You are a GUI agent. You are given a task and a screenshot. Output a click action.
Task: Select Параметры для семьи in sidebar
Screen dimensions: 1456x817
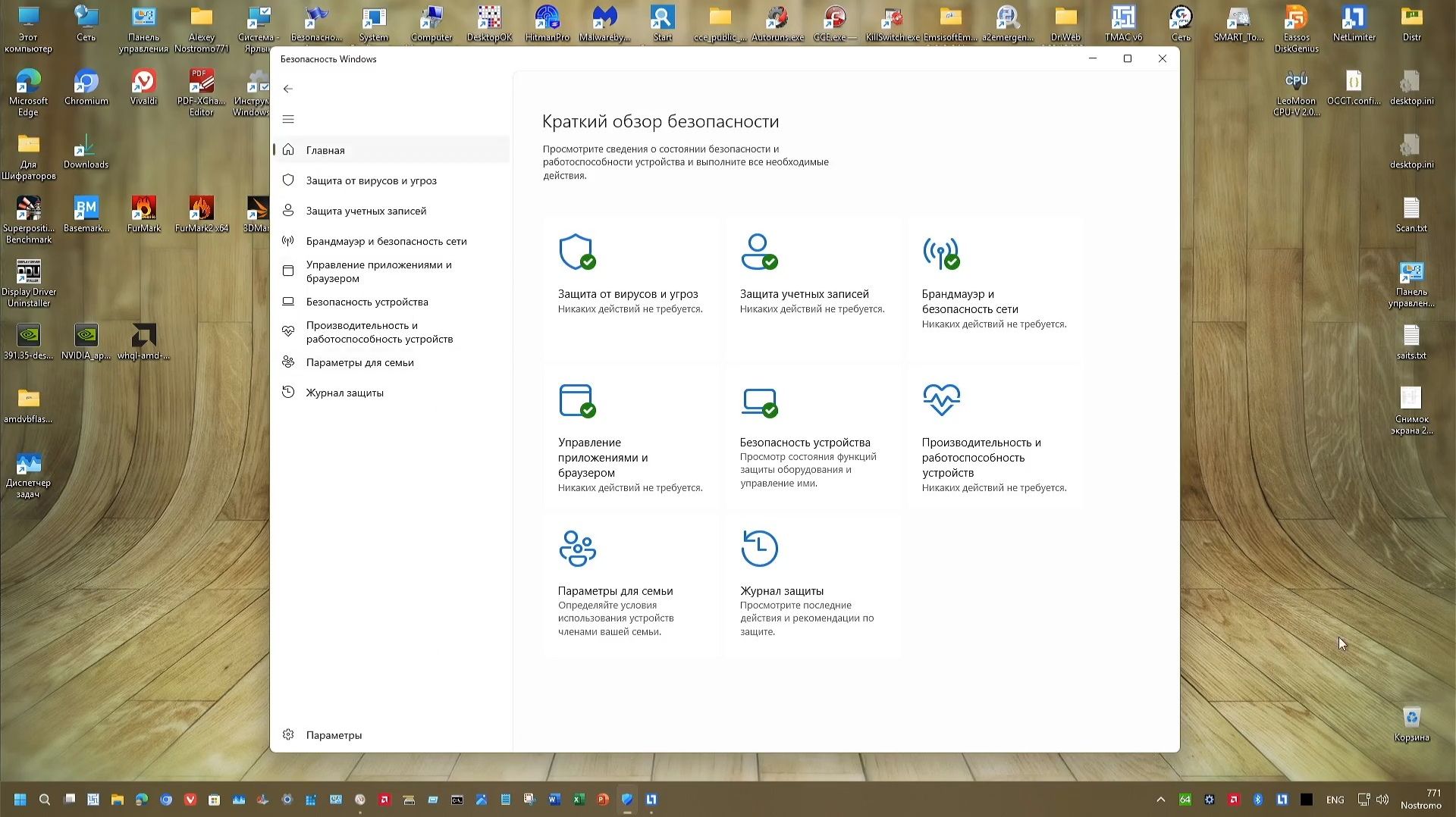coord(391,362)
